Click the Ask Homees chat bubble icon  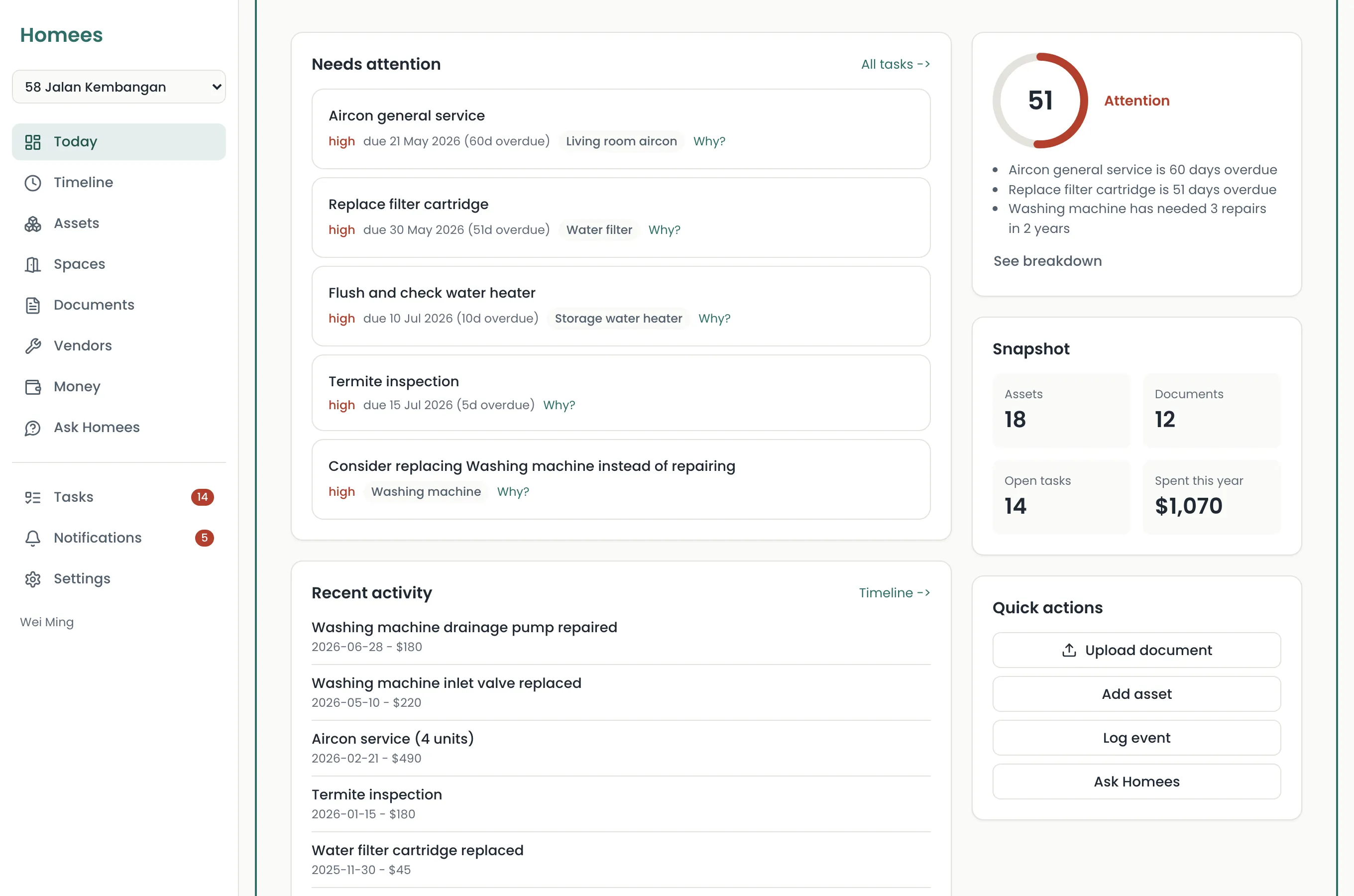pyautogui.click(x=32, y=428)
